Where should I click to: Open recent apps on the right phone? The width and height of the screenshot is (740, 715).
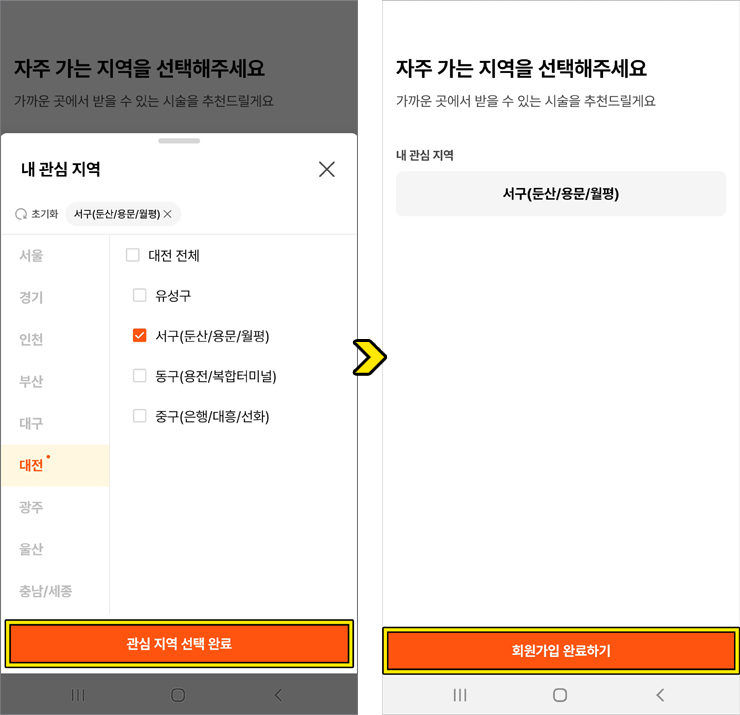[x=460, y=695]
